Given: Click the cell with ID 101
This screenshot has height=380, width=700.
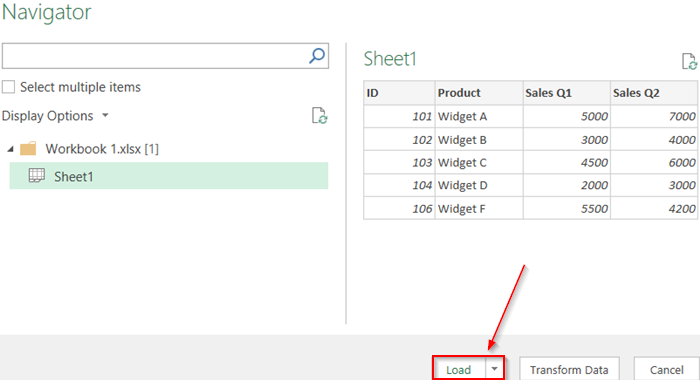Looking at the screenshot, I should (399, 117).
